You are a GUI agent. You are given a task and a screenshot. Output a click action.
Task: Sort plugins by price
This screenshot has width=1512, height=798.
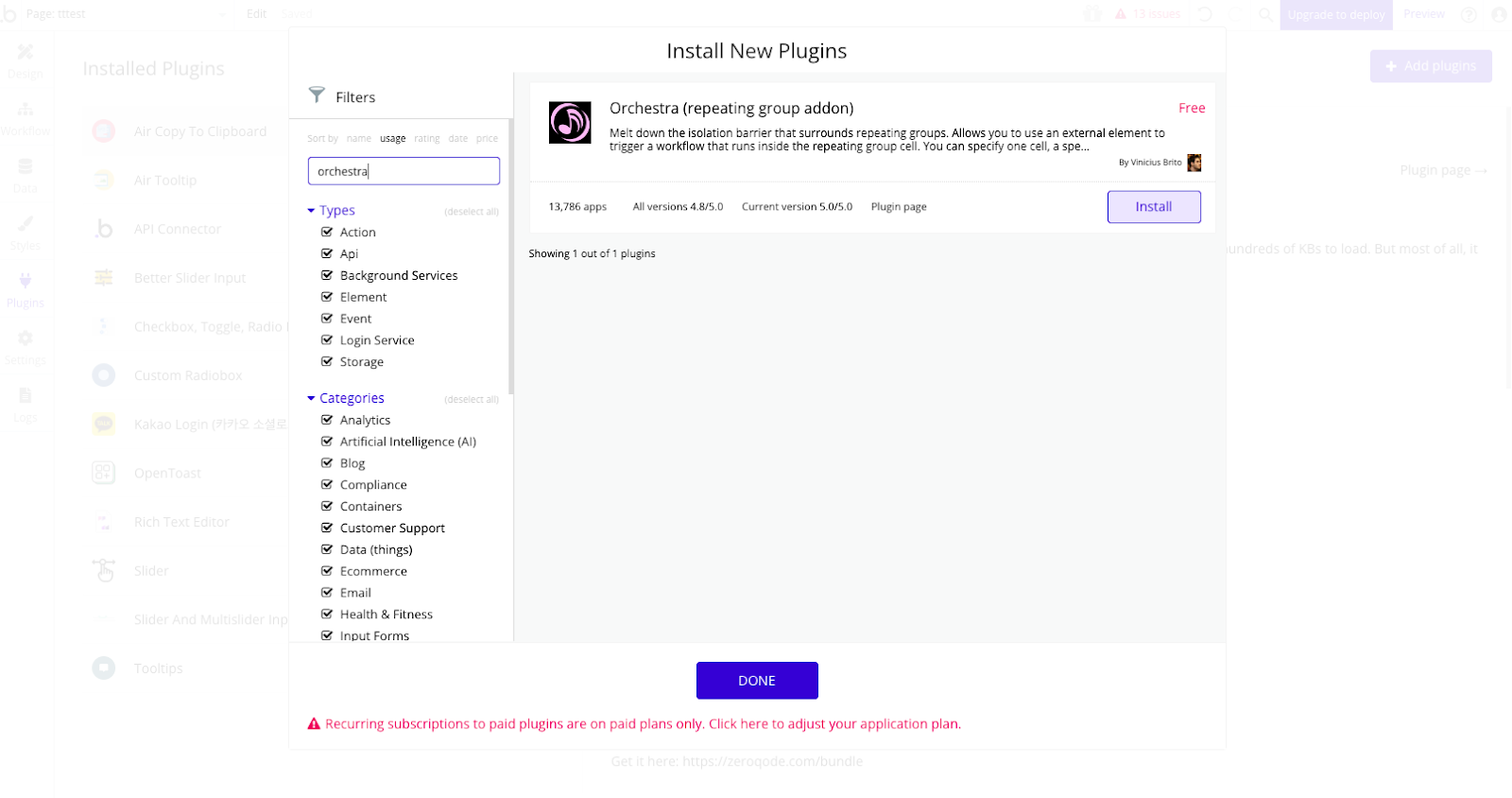pyautogui.click(x=487, y=138)
